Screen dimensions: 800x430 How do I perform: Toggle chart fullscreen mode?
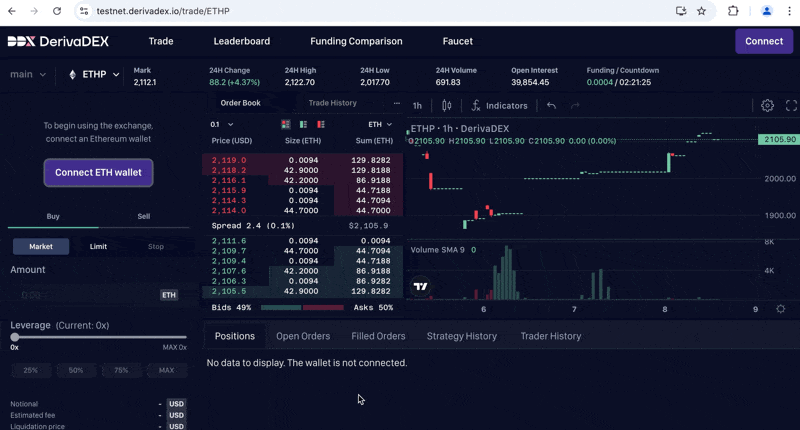(x=791, y=106)
